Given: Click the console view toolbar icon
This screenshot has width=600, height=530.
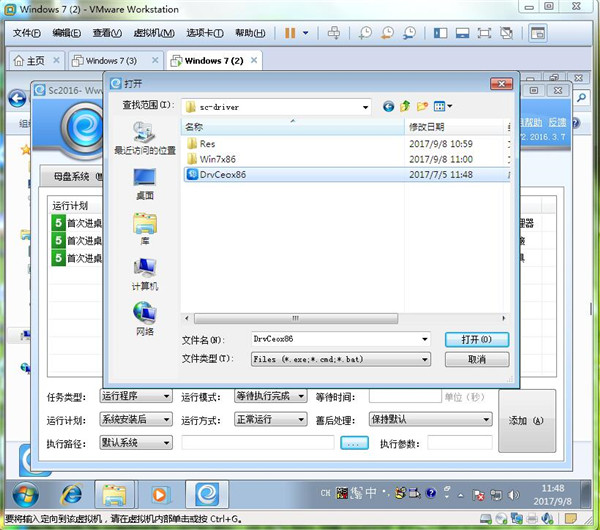Looking at the screenshot, I should 538,33.
